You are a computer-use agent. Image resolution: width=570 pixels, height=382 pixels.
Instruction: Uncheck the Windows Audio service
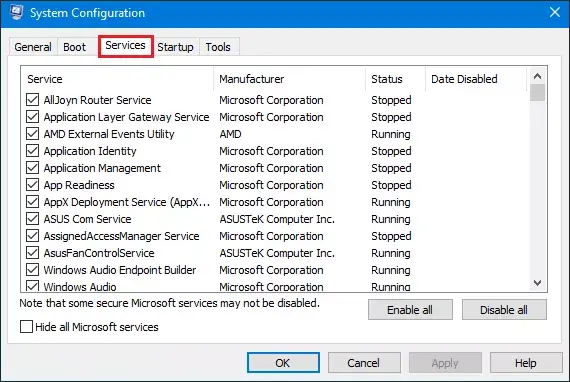32,286
